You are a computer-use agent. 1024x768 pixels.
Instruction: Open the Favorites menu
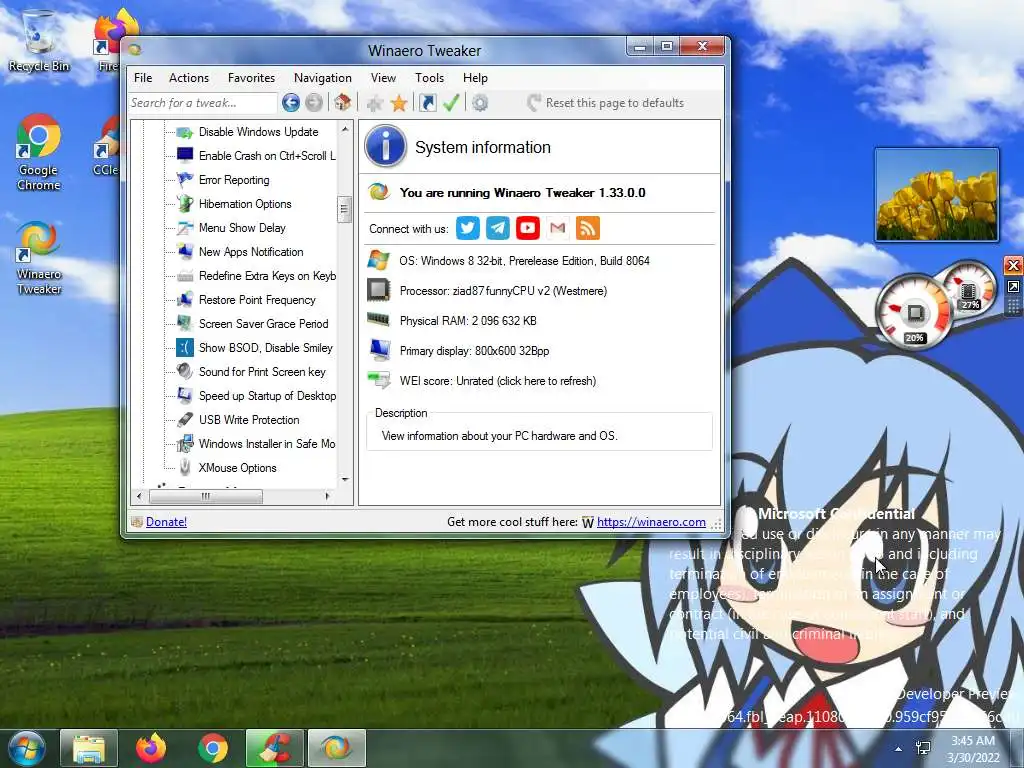pos(251,78)
